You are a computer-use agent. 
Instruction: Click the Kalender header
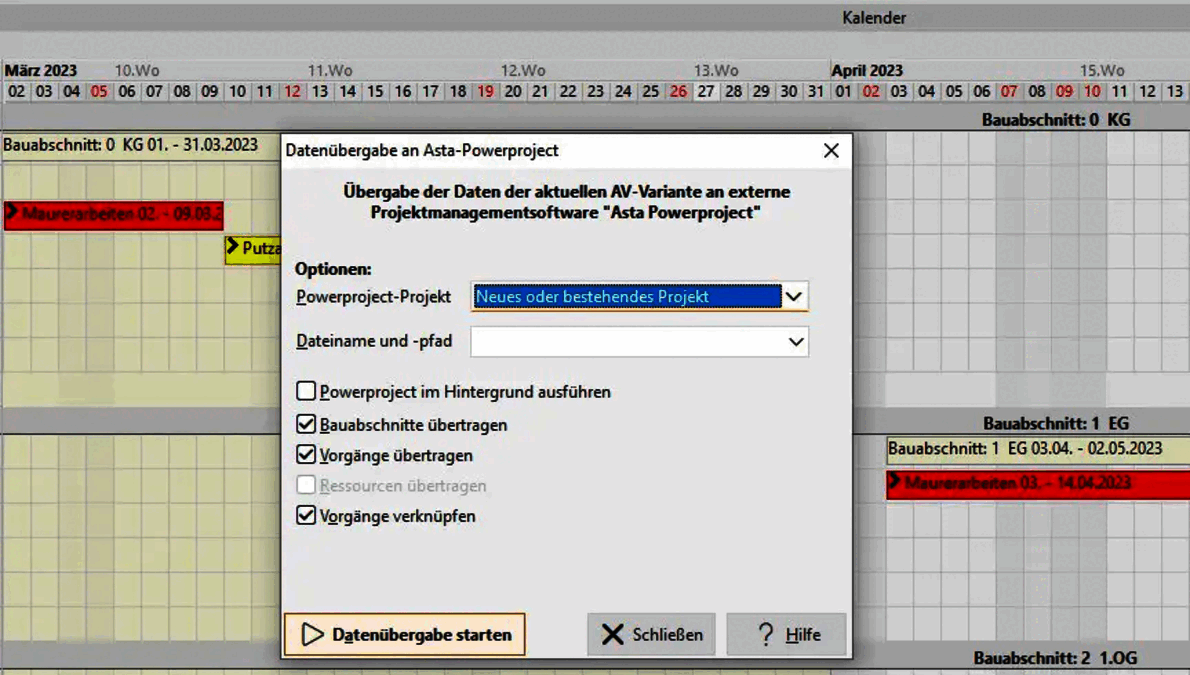874,17
